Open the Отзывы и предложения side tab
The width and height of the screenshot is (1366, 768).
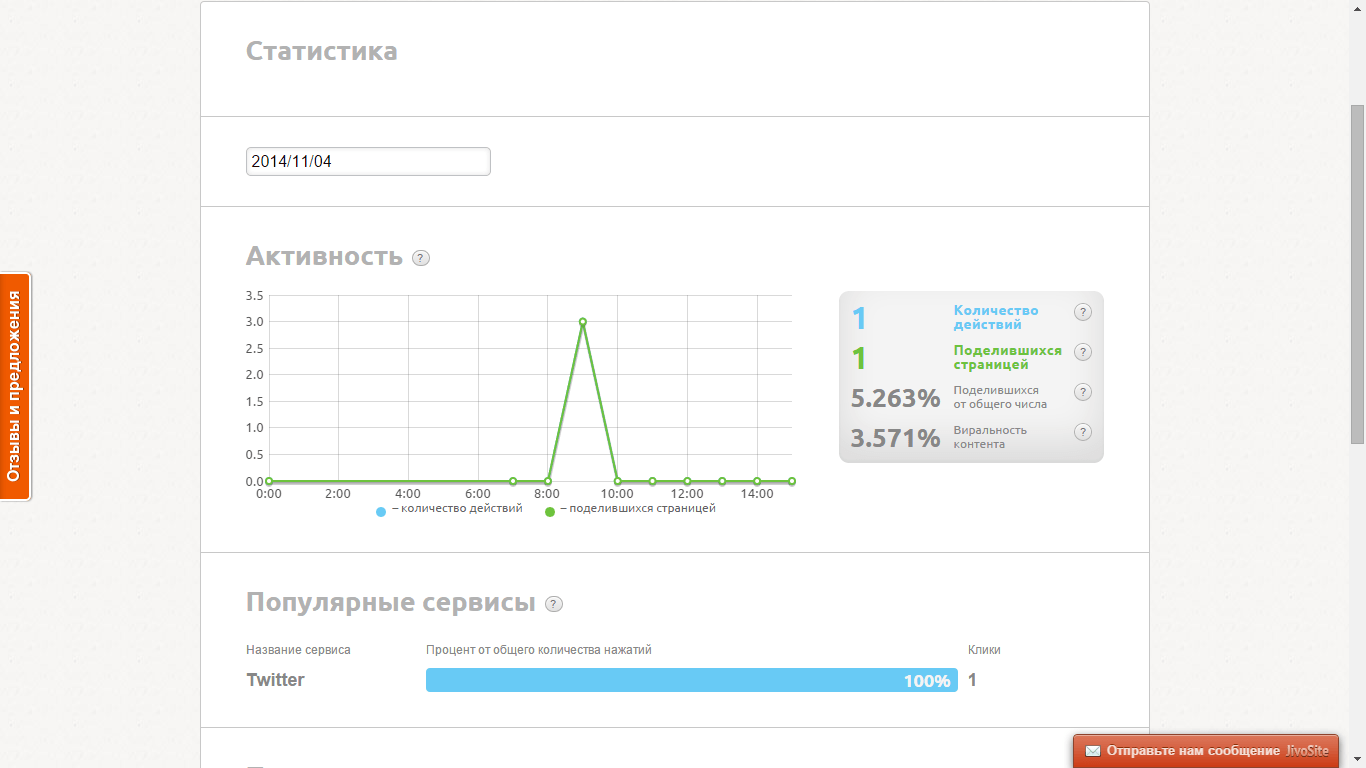(x=15, y=386)
